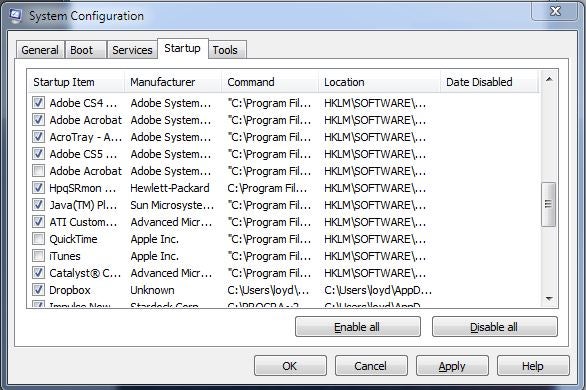Select the Sun Microsyste... manufacturer cell

coord(172,205)
